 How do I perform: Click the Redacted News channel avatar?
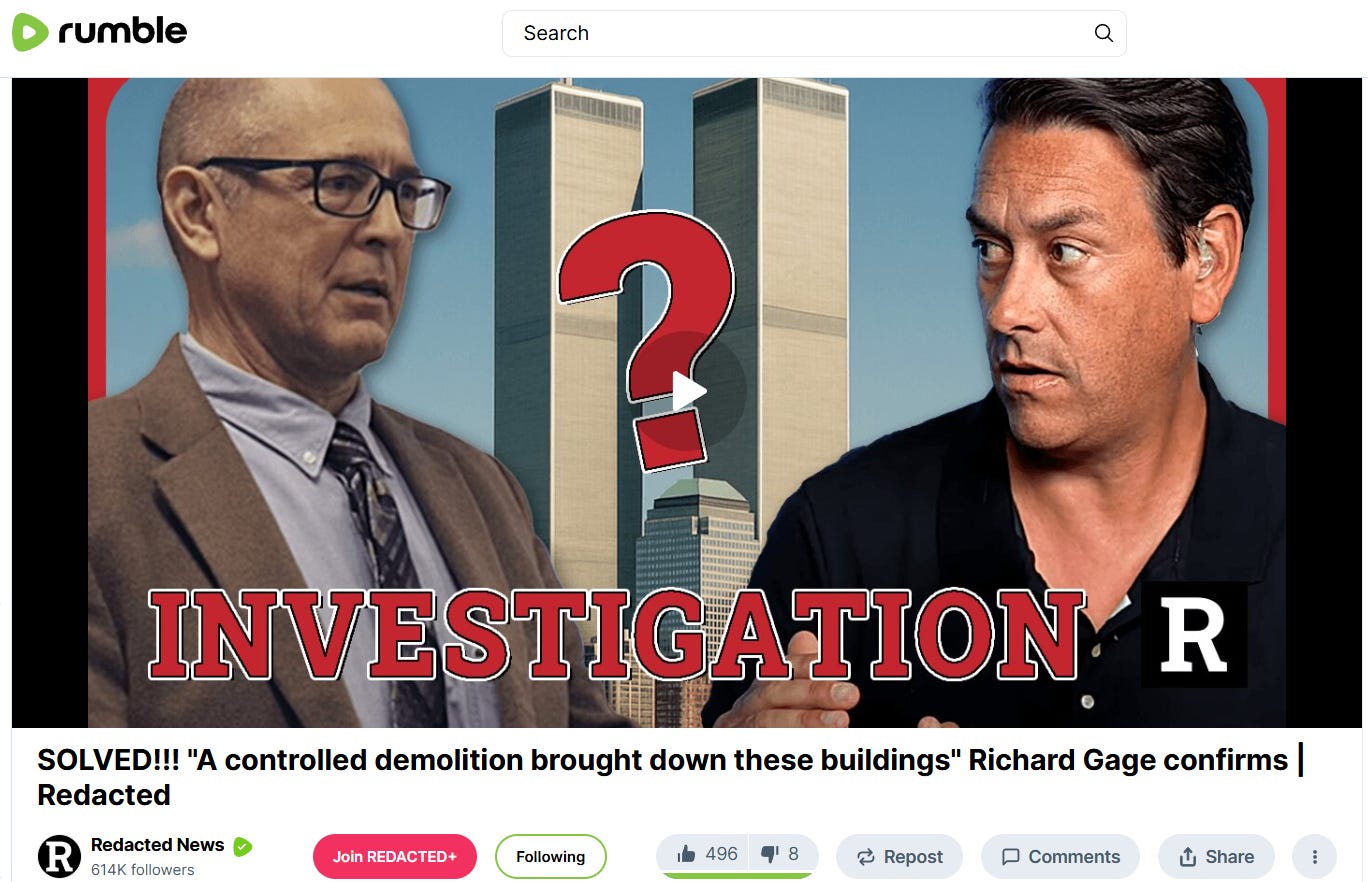(59, 857)
